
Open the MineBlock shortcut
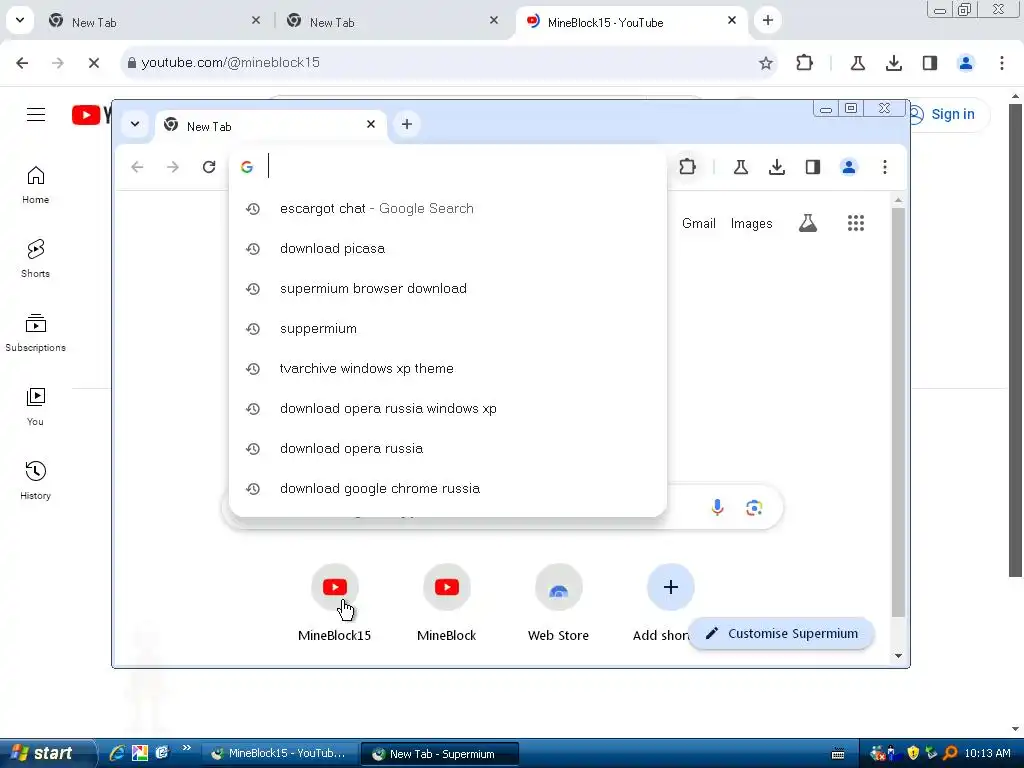point(447,603)
